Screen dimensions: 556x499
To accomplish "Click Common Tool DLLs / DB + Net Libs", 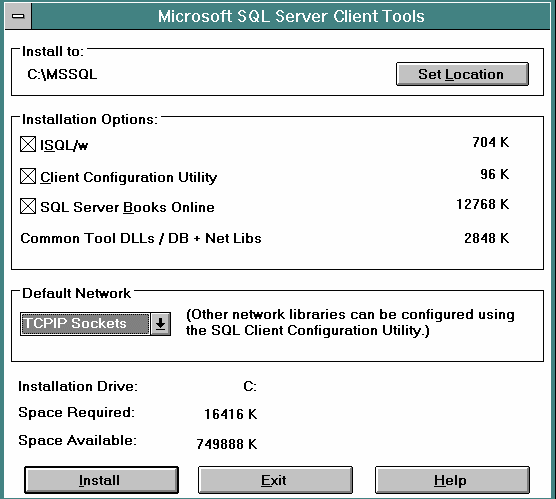I will [x=141, y=238].
